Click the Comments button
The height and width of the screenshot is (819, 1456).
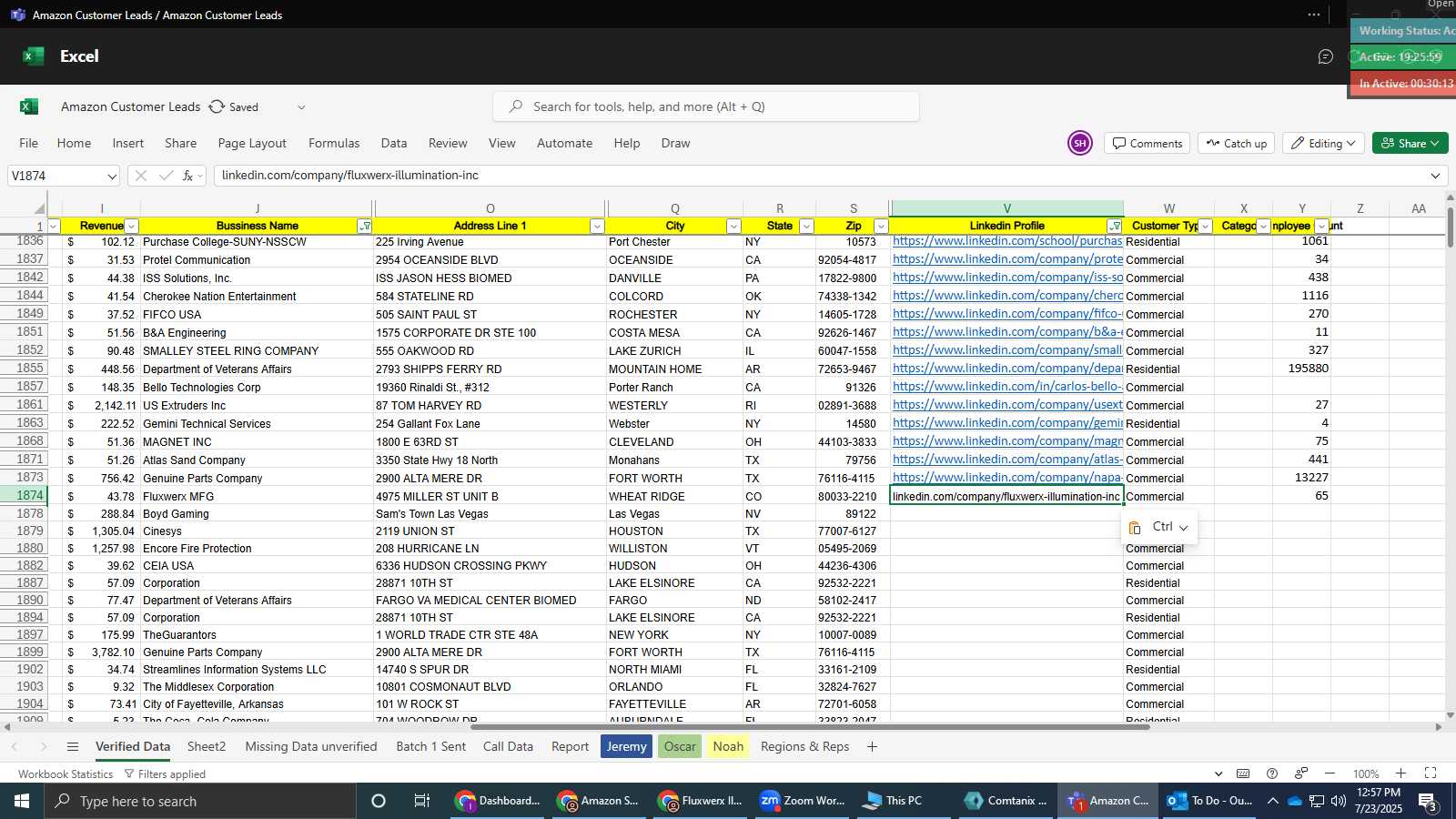[x=1147, y=143]
